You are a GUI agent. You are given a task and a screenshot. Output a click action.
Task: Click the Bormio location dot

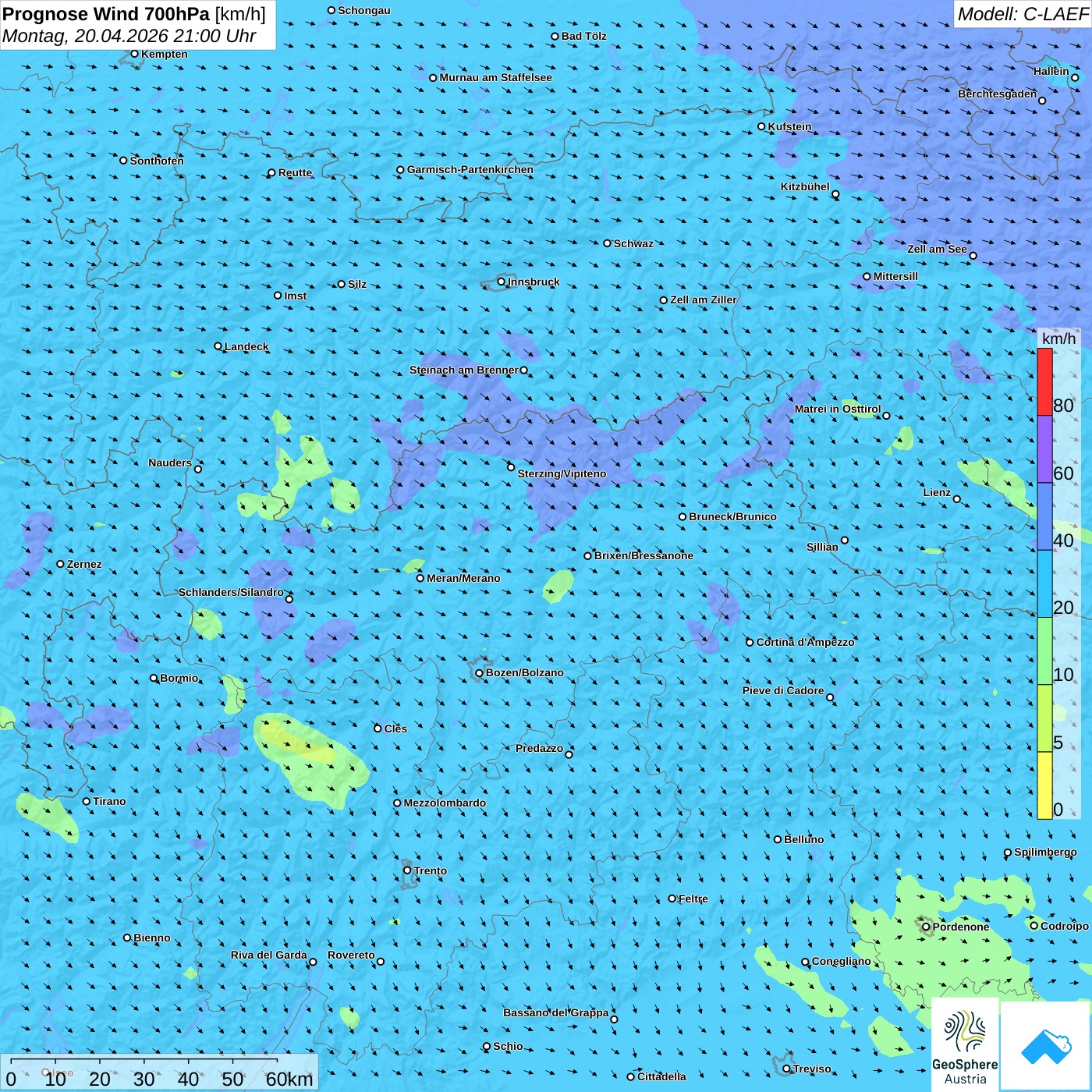coord(154,678)
